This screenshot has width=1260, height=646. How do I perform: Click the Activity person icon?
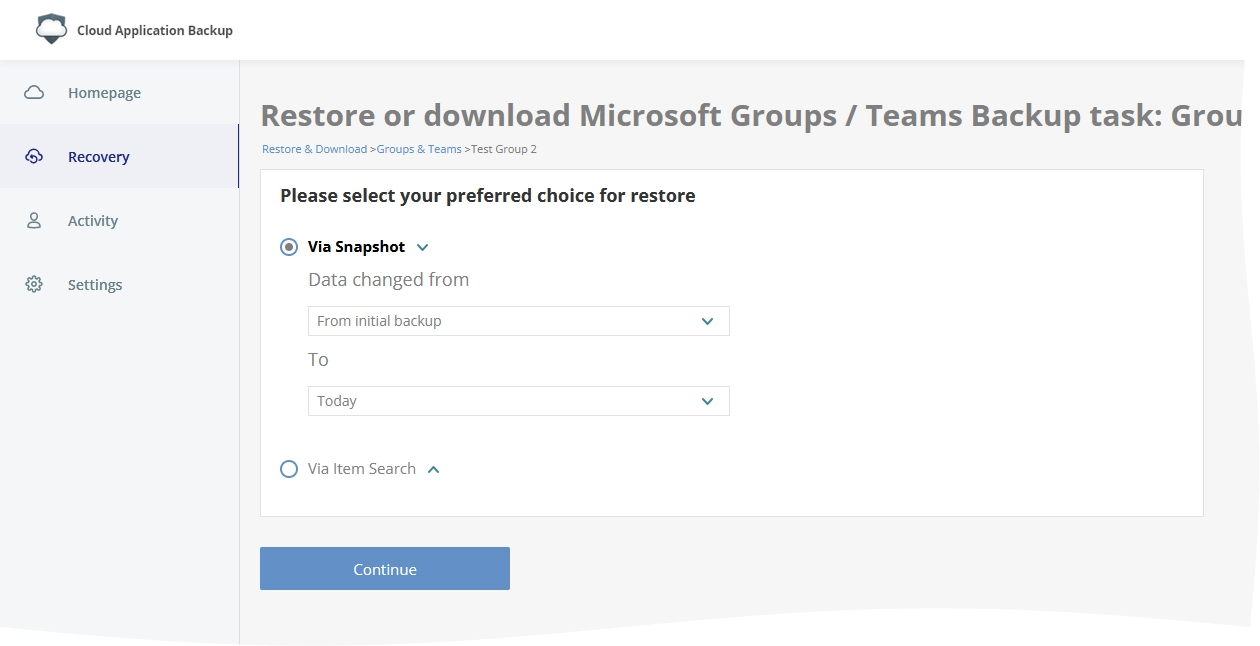[x=34, y=221]
